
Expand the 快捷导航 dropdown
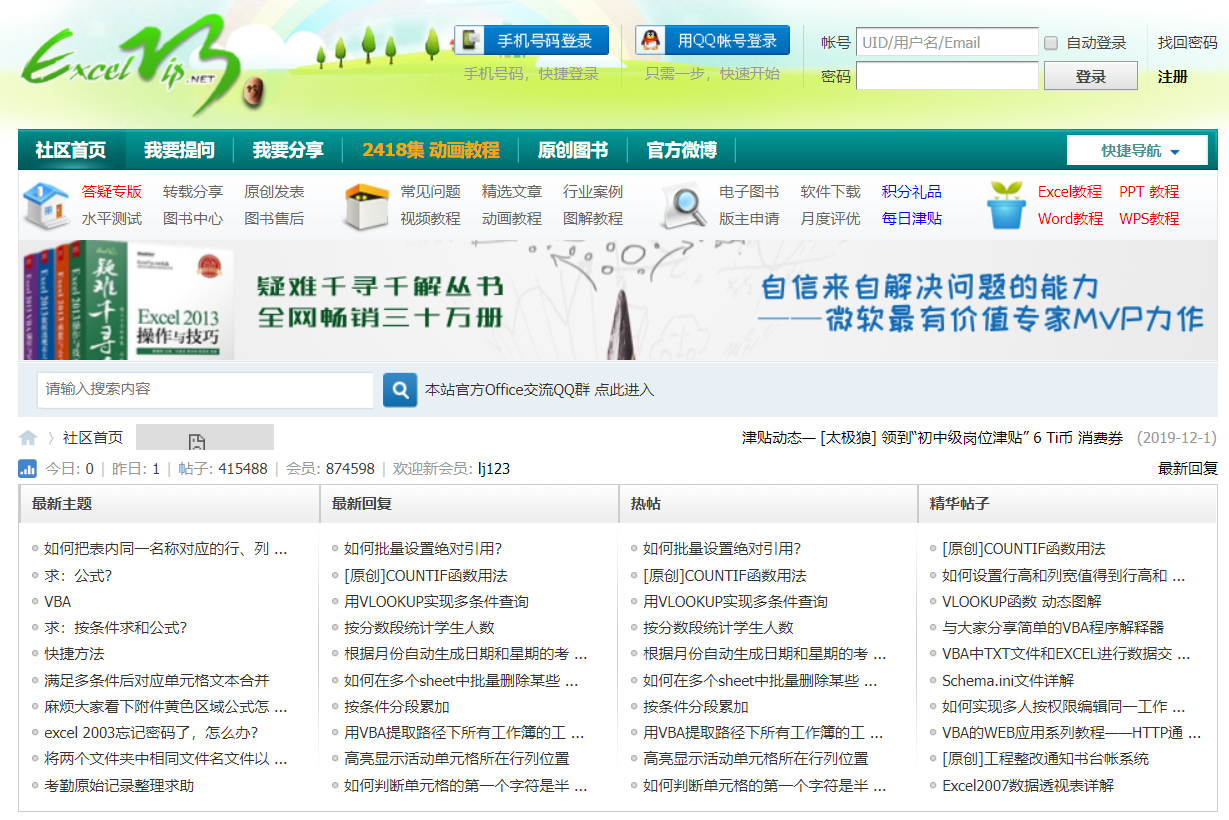click(1137, 151)
